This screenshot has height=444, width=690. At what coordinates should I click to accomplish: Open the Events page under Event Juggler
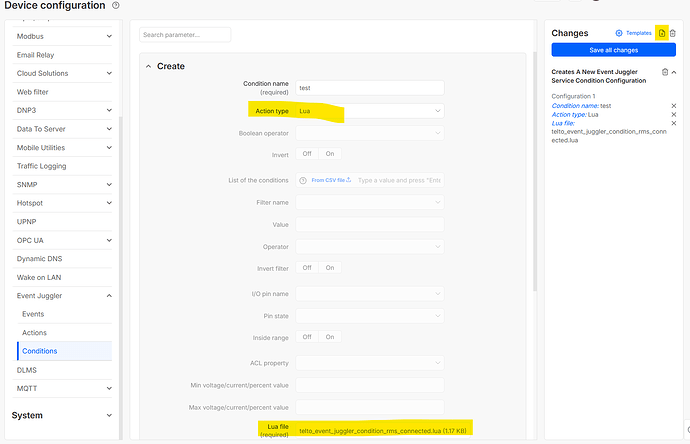33,314
